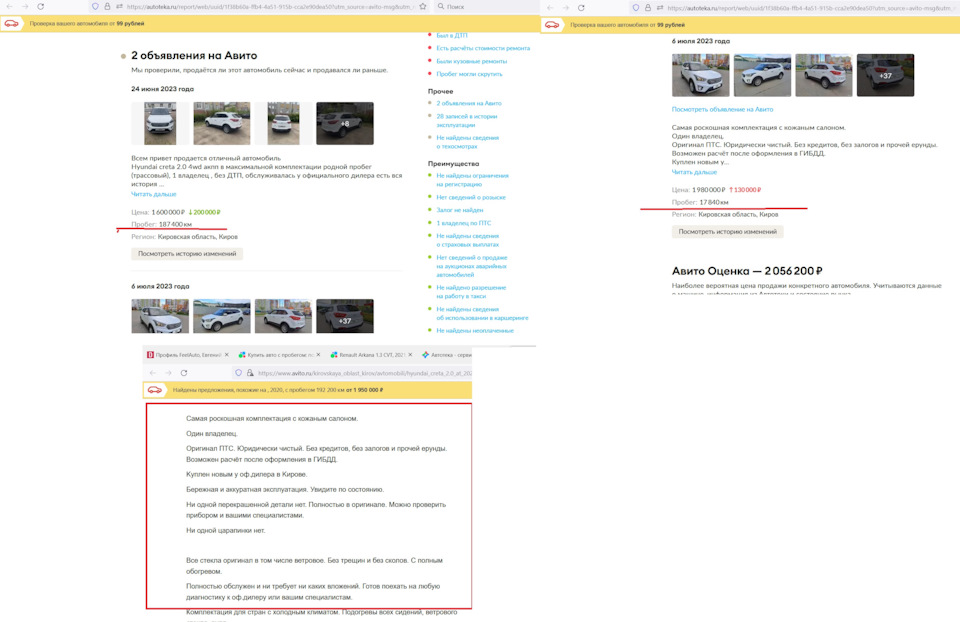Screen dimensions: 960x622
Task: Click back arrow in top-left browser window
Action: [9, 6]
